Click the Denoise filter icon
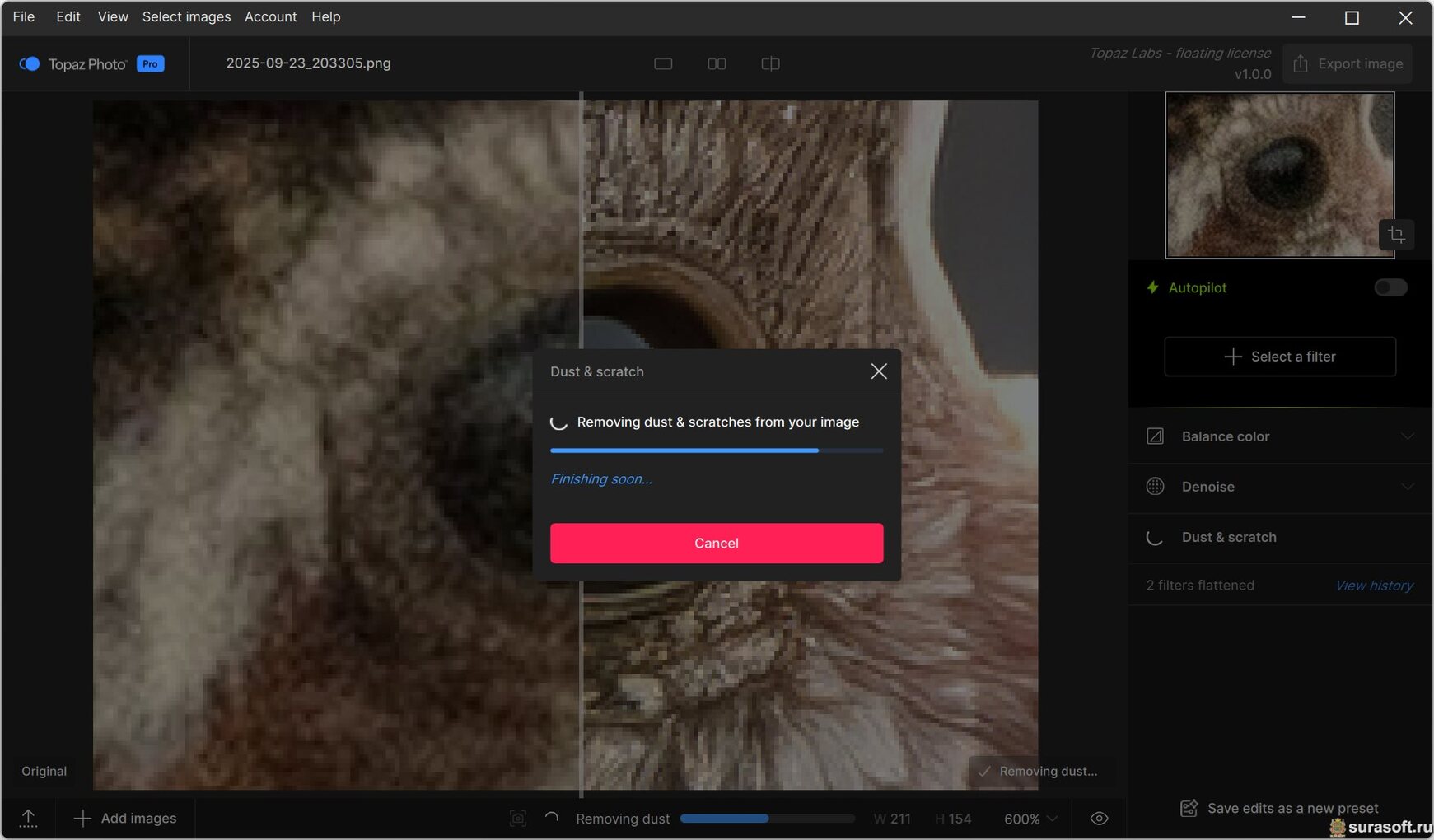Image resolution: width=1434 pixels, height=840 pixels. pos(1155,487)
